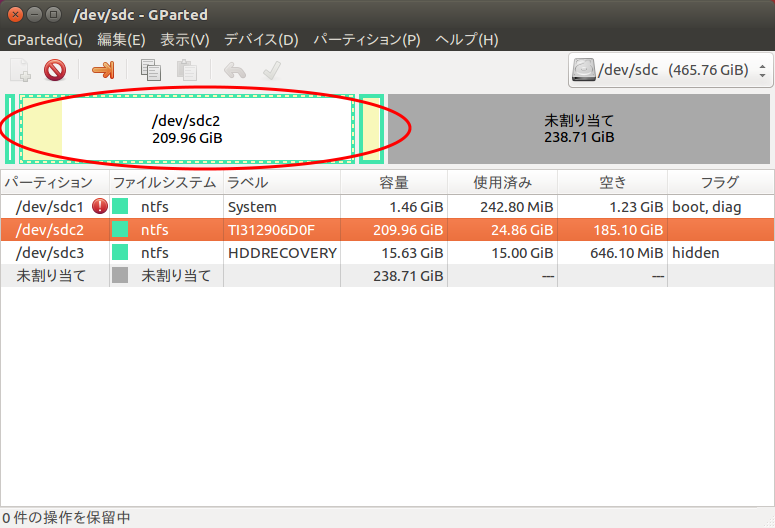This screenshot has width=775, height=528.
Task: Click the red warning icon beside /dev/sdc1
Action: pos(100,206)
